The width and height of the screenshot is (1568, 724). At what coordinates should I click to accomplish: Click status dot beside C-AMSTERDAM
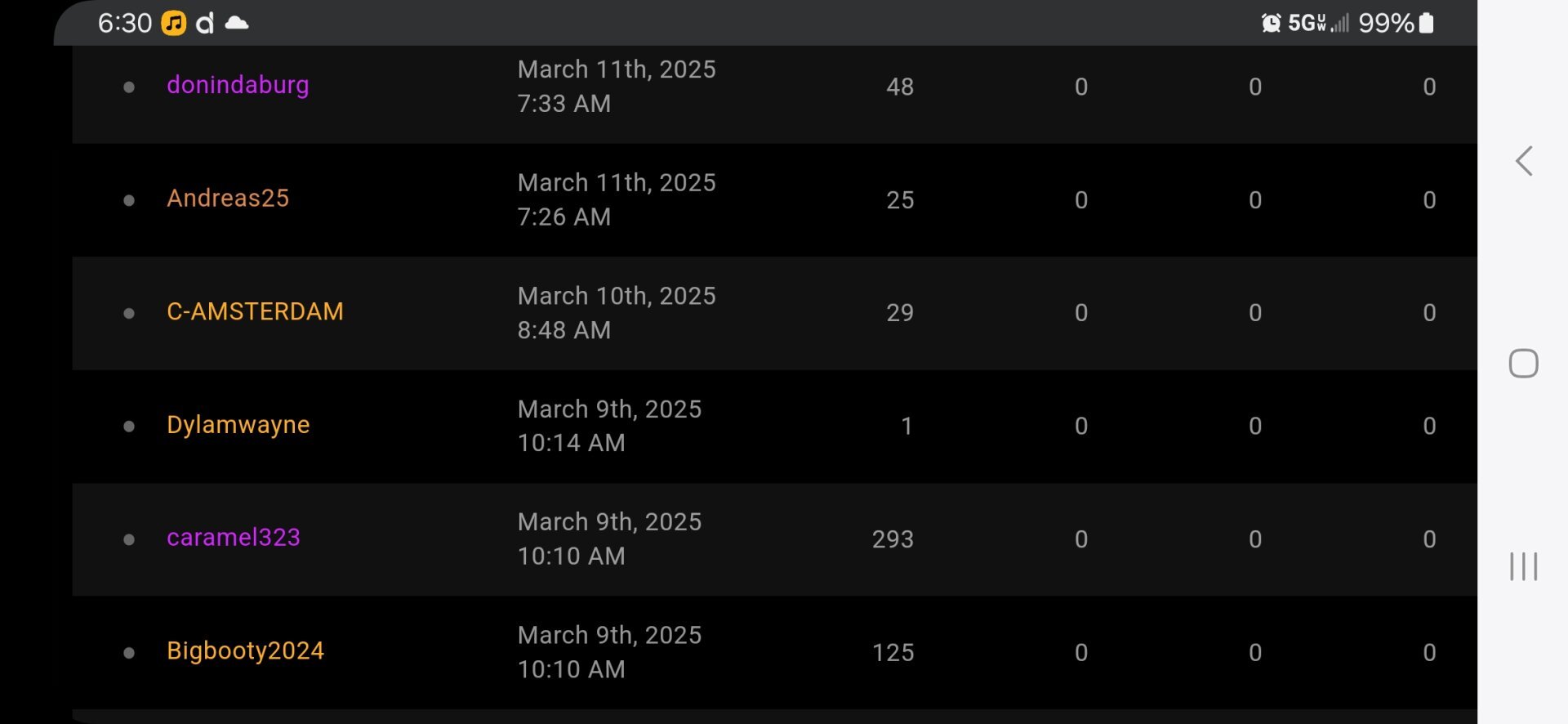(129, 313)
